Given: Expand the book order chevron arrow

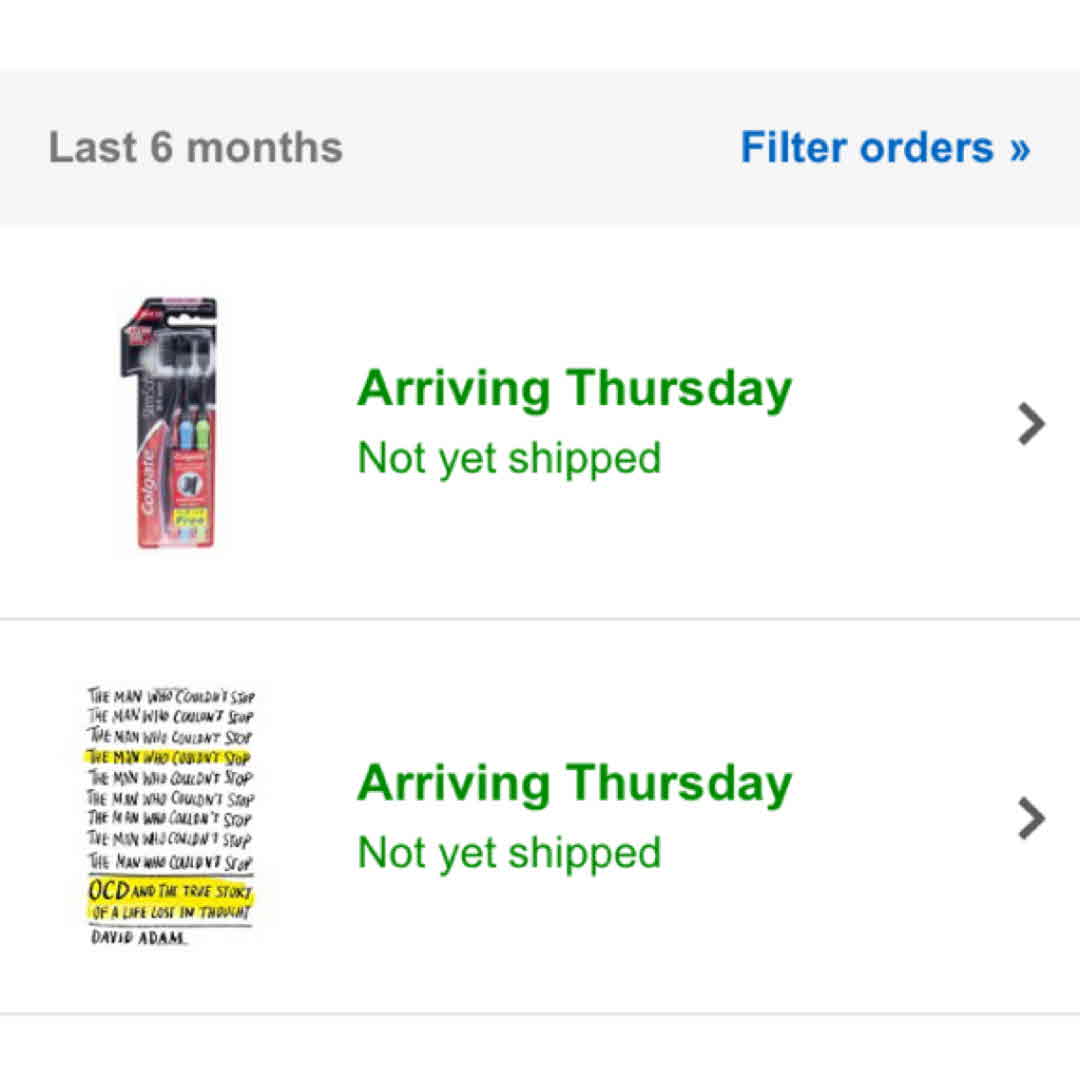Looking at the screenshot, I should click(1031, 818).
